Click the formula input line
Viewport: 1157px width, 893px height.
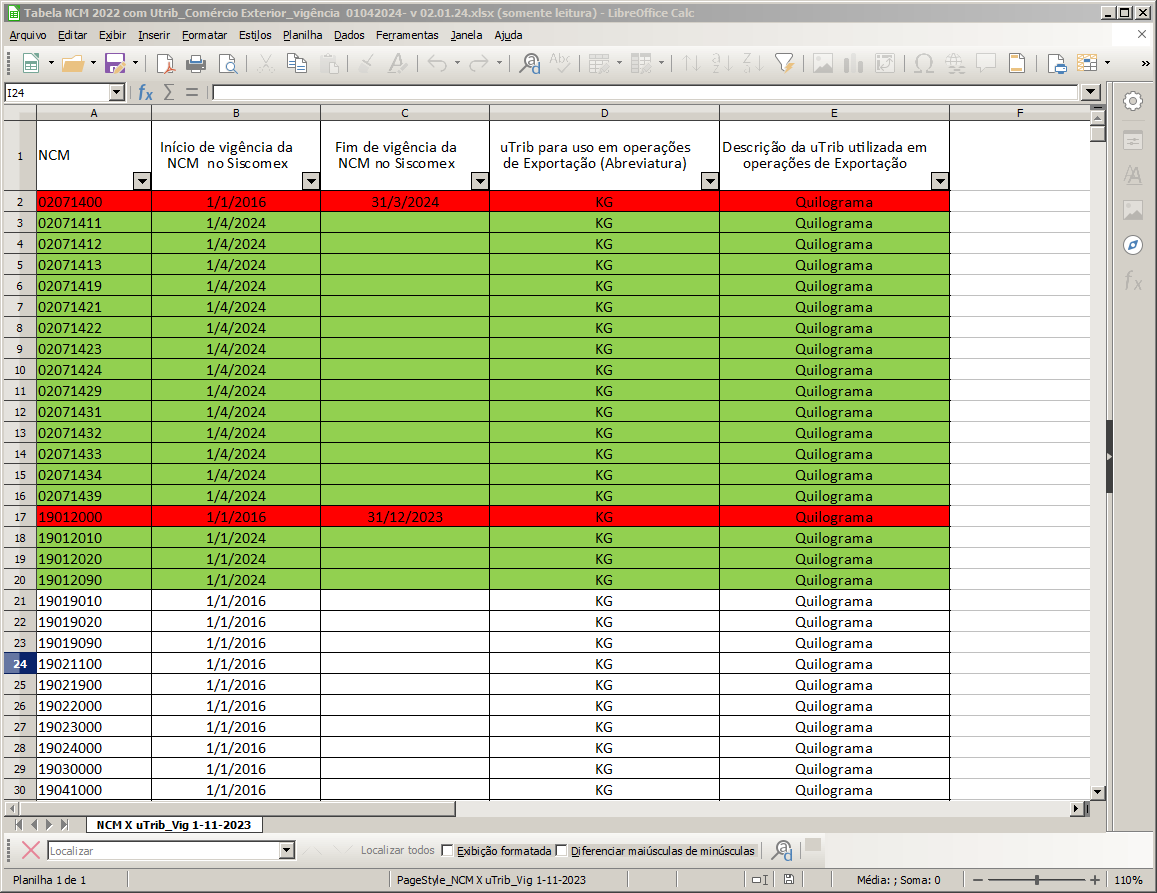point(646,92)
